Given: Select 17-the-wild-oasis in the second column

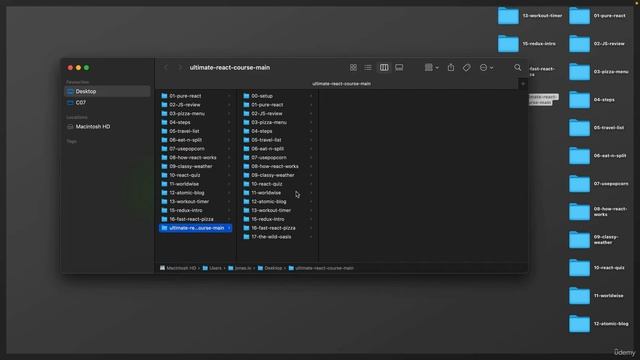Looking at the screenshot, I should click(x=278, y=237).
